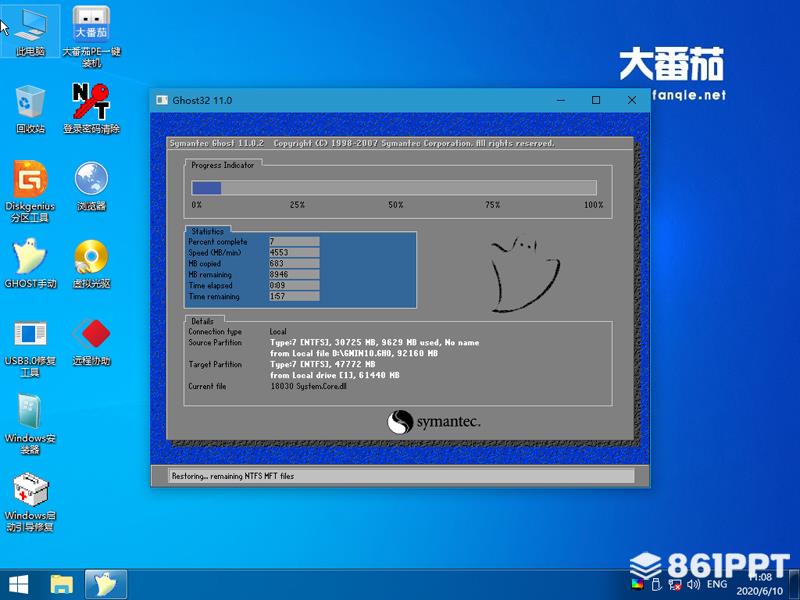This screenshot has width=800, height=600.
Task: Click the 75% progress mark label
Action: [x=492, y=205]
